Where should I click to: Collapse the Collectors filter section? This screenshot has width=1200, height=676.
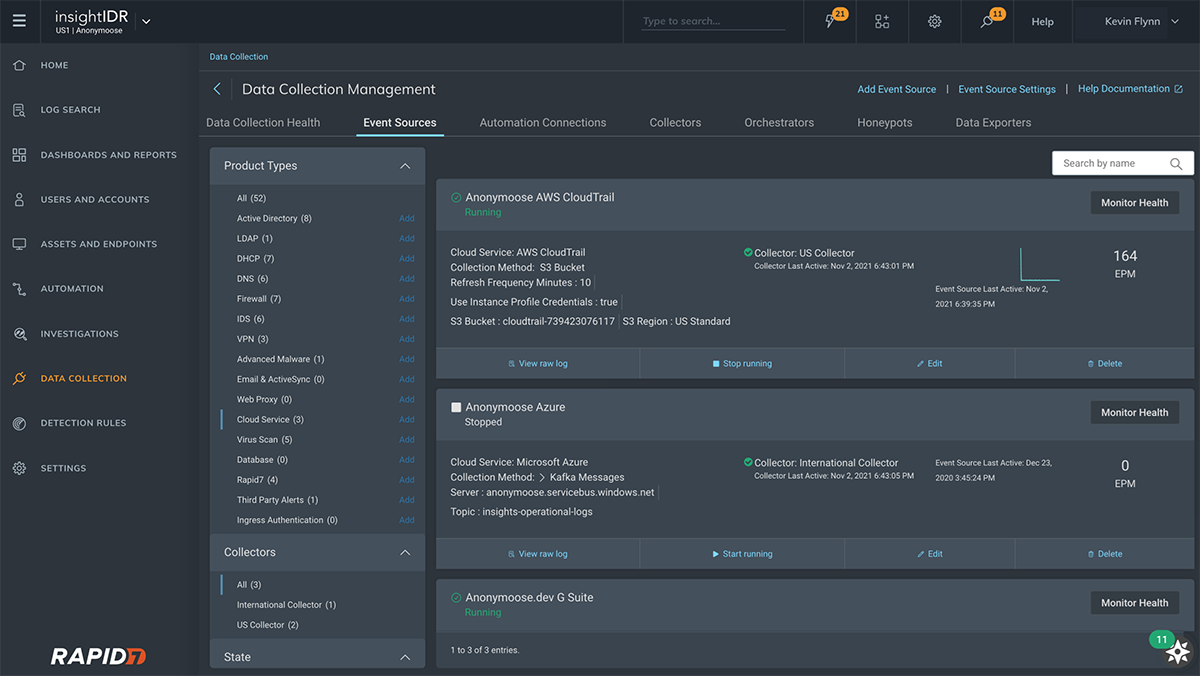tap(405, 552)
